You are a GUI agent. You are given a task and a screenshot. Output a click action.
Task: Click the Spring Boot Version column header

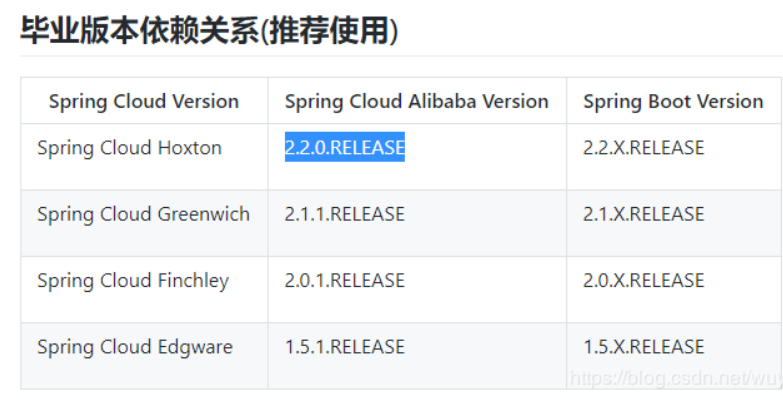click(674, 101)
